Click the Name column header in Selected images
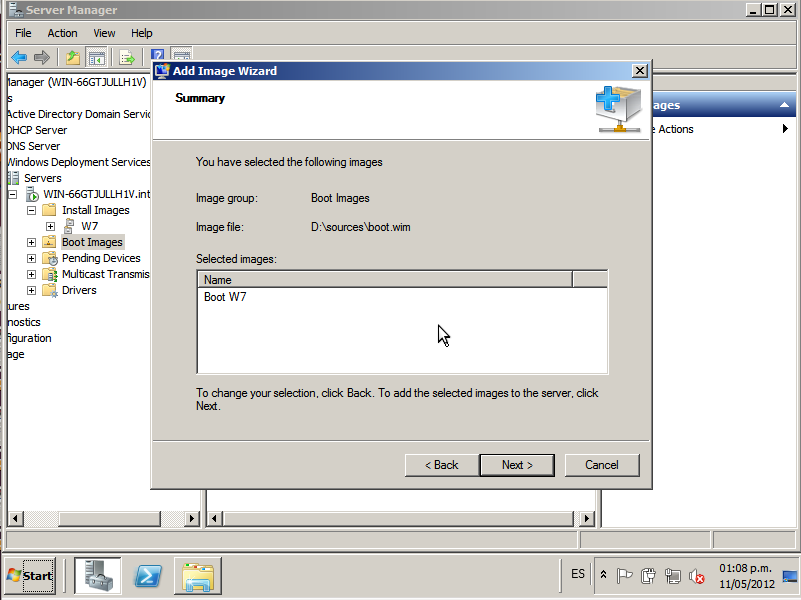 (385, 279)
